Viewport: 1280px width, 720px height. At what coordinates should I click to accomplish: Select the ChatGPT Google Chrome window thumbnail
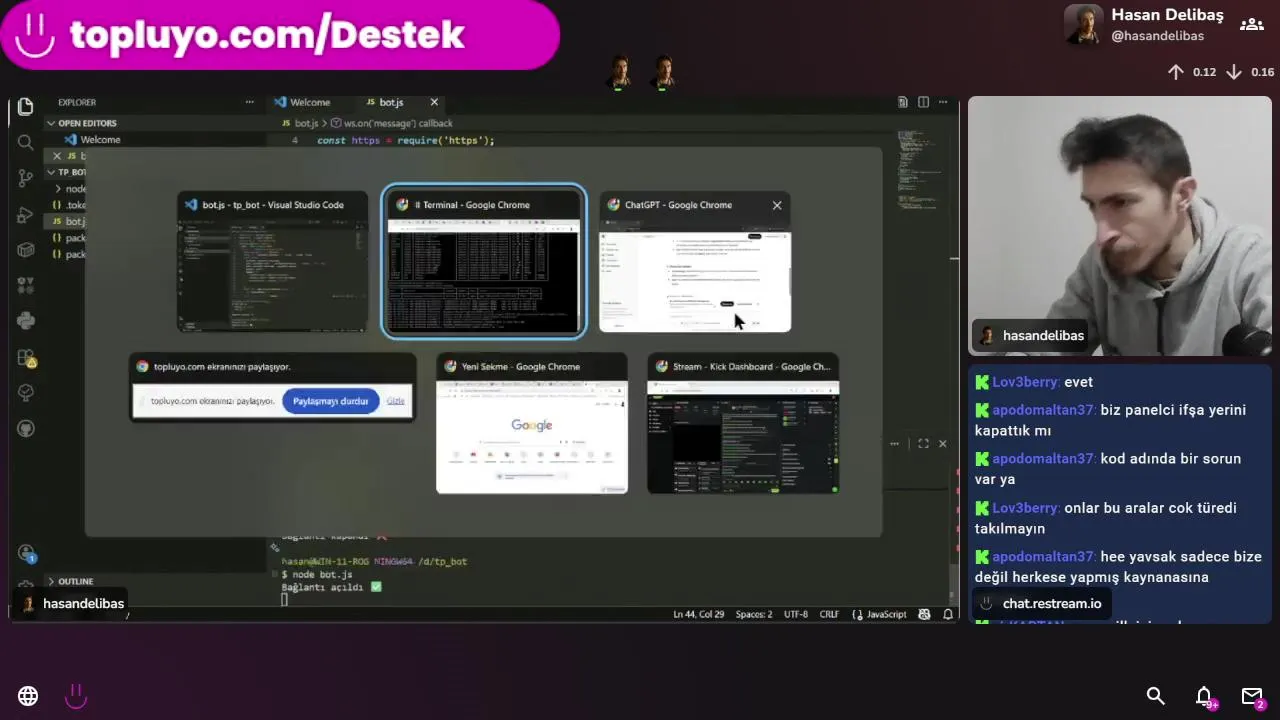(695, 262)
